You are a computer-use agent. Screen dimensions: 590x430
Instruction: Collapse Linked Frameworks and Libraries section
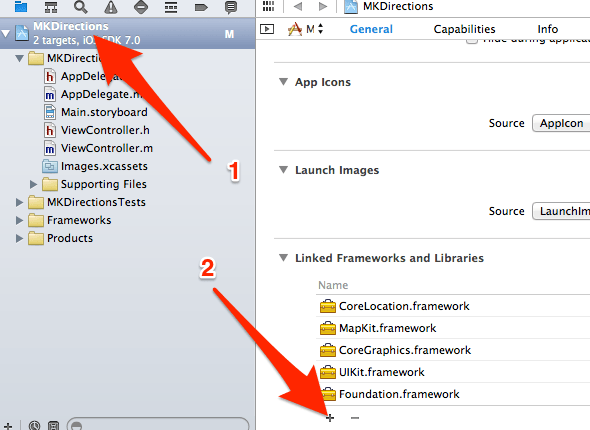pos(283,258)
